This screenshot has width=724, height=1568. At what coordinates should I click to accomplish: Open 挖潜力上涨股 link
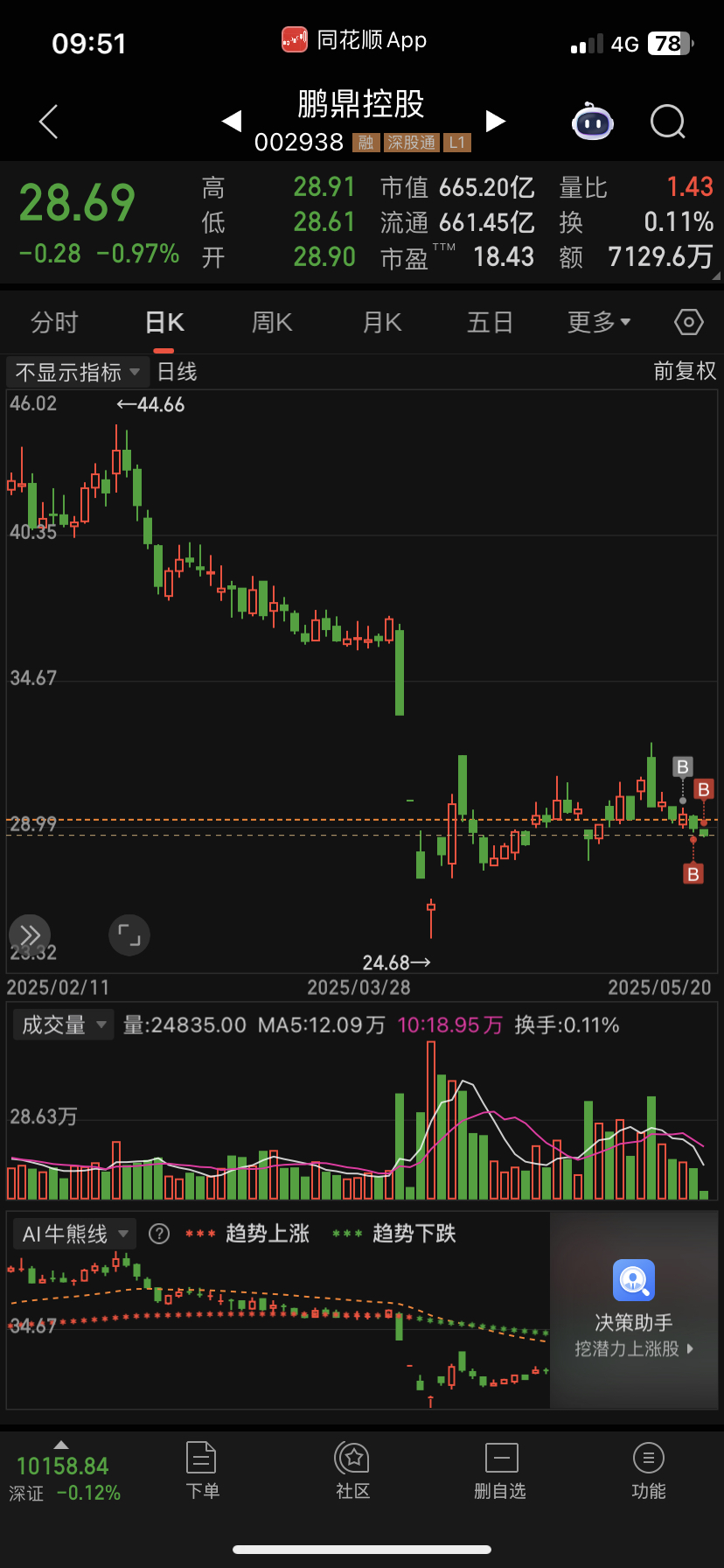[634, 1348]
